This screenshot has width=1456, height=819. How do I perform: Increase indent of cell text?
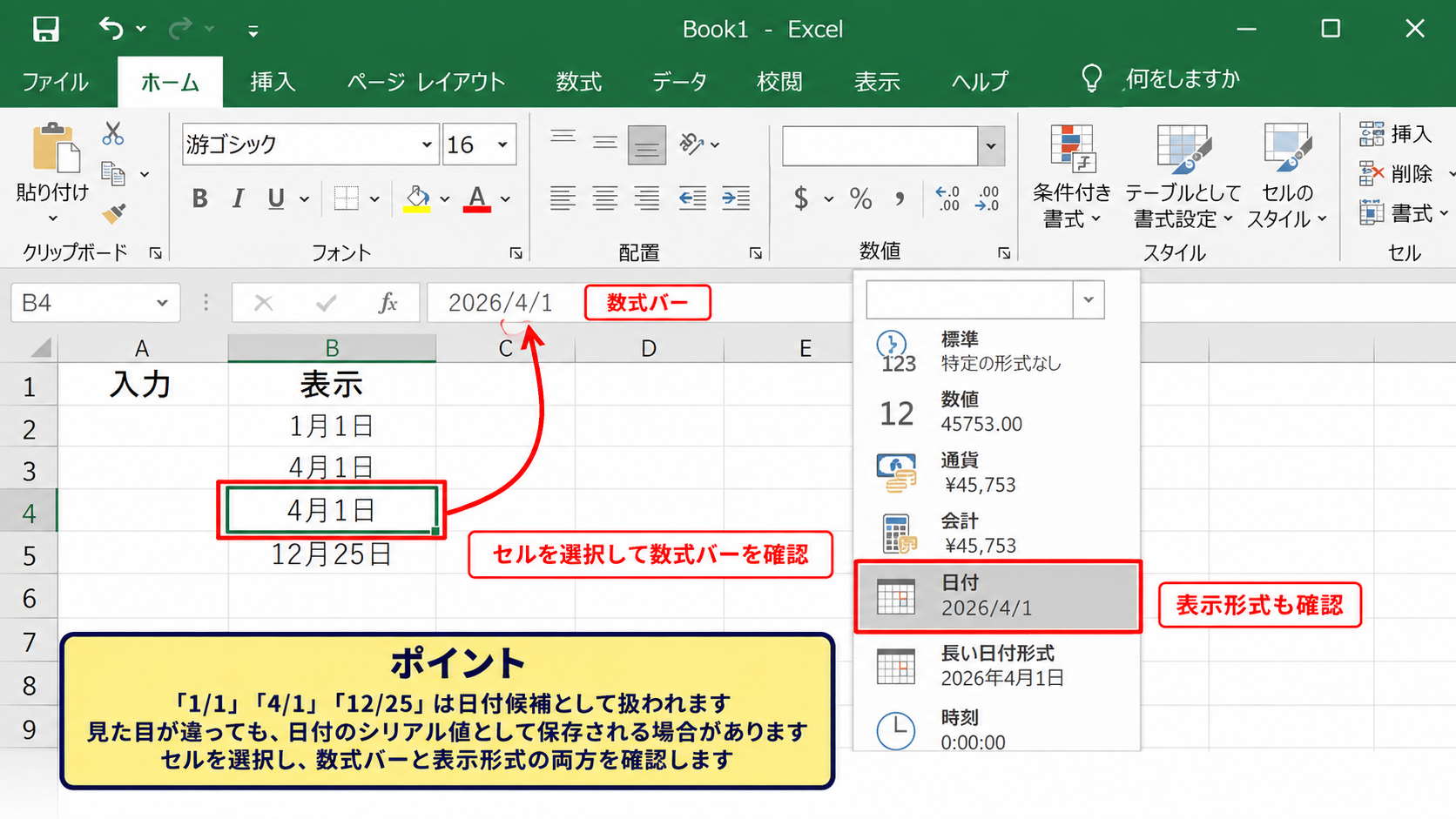(x=736, y=198)
